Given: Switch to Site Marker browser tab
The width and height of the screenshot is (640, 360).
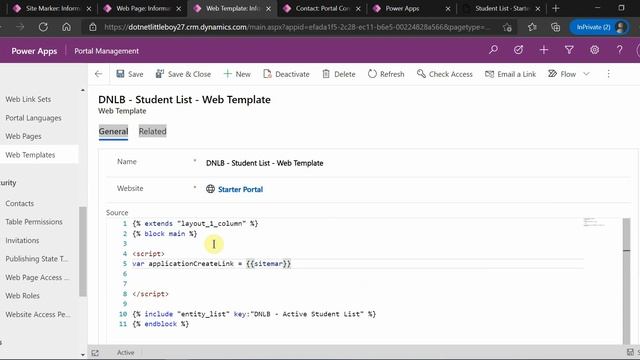Looking at the screenshot, I should coord(51,8).
